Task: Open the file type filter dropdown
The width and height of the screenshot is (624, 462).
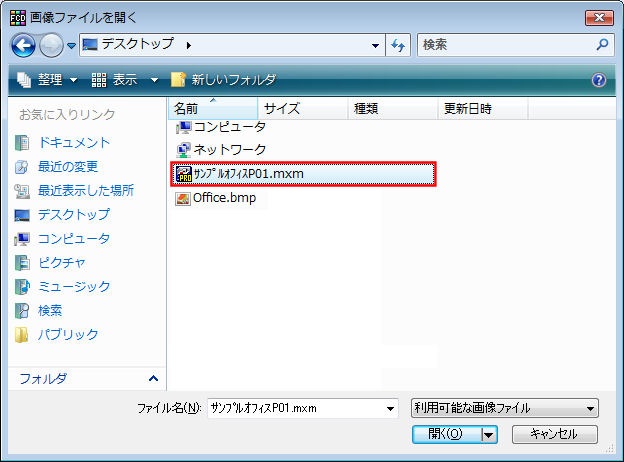Action: [x=504, y=408]
